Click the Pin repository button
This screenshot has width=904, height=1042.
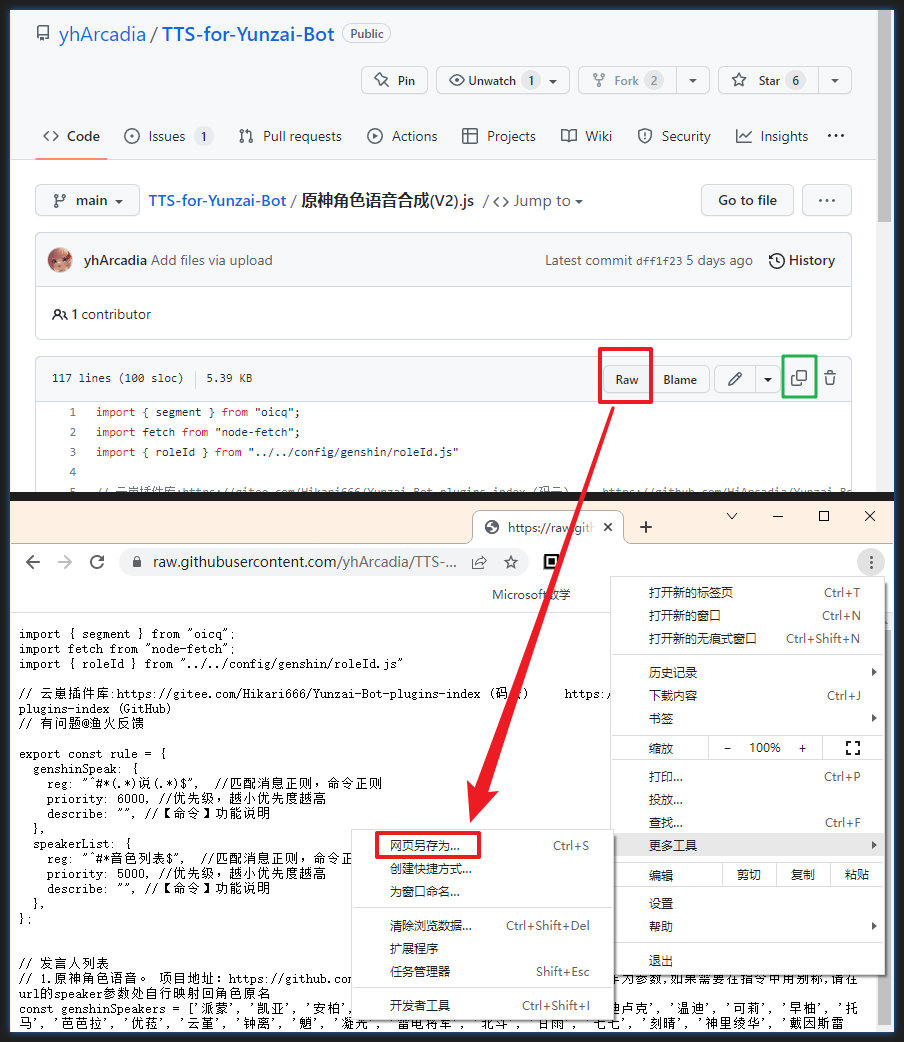[x=394, y=80]
